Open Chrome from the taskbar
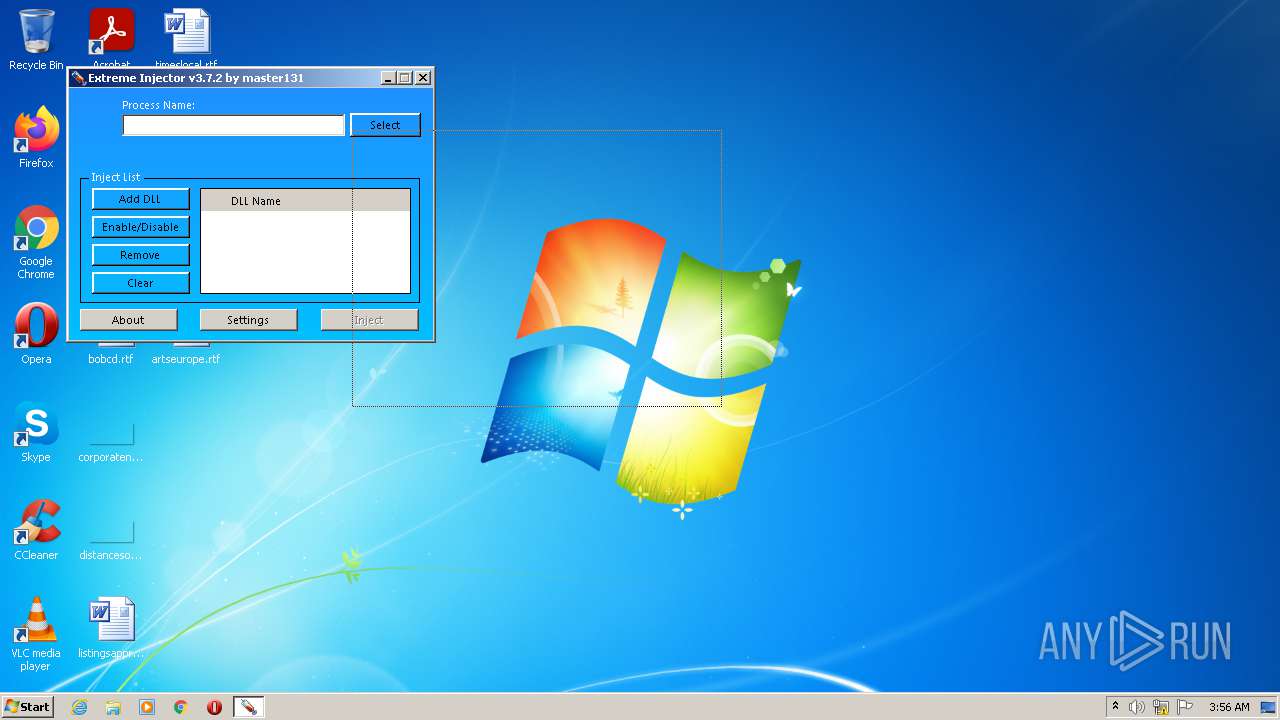 pyautogui.click(x=181, y=707)
